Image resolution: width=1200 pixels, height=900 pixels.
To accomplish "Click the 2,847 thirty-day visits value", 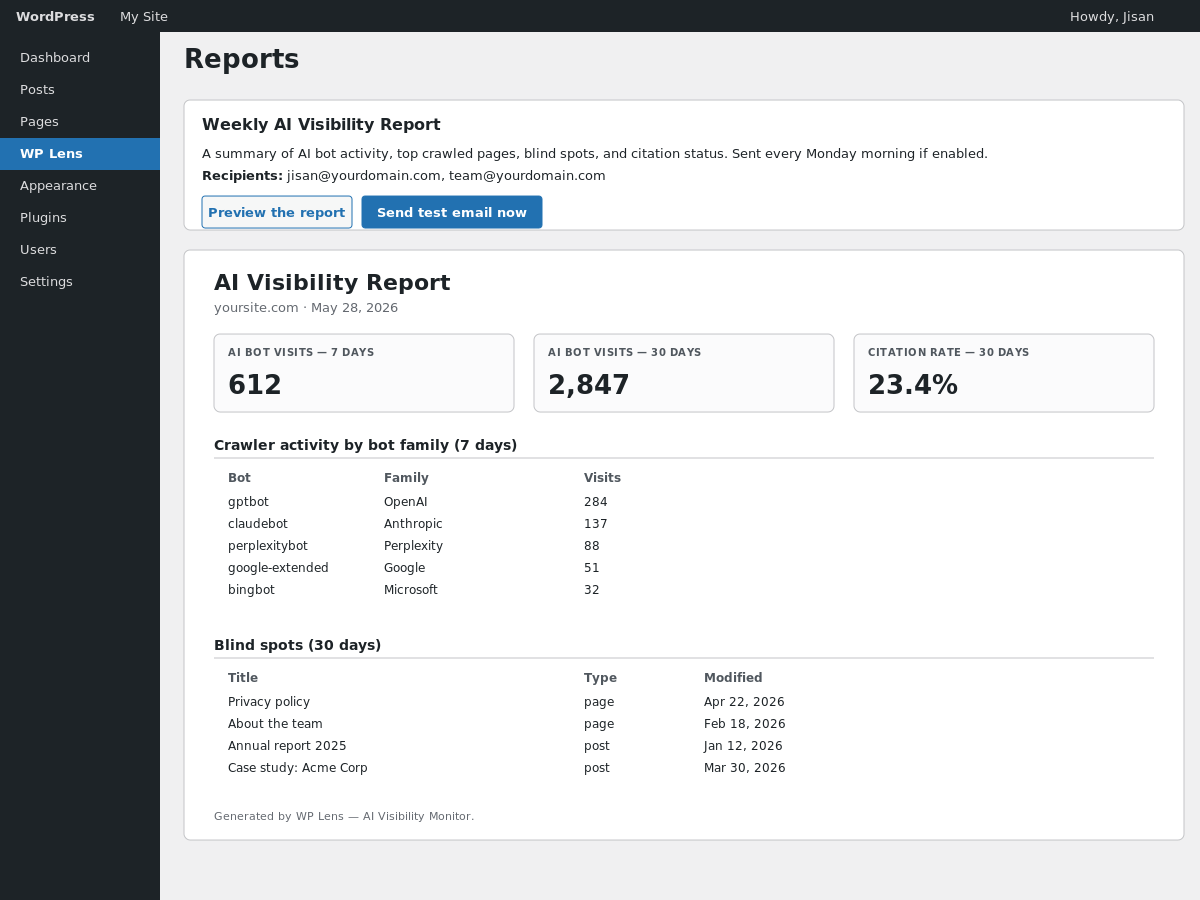I will (589, 385).
